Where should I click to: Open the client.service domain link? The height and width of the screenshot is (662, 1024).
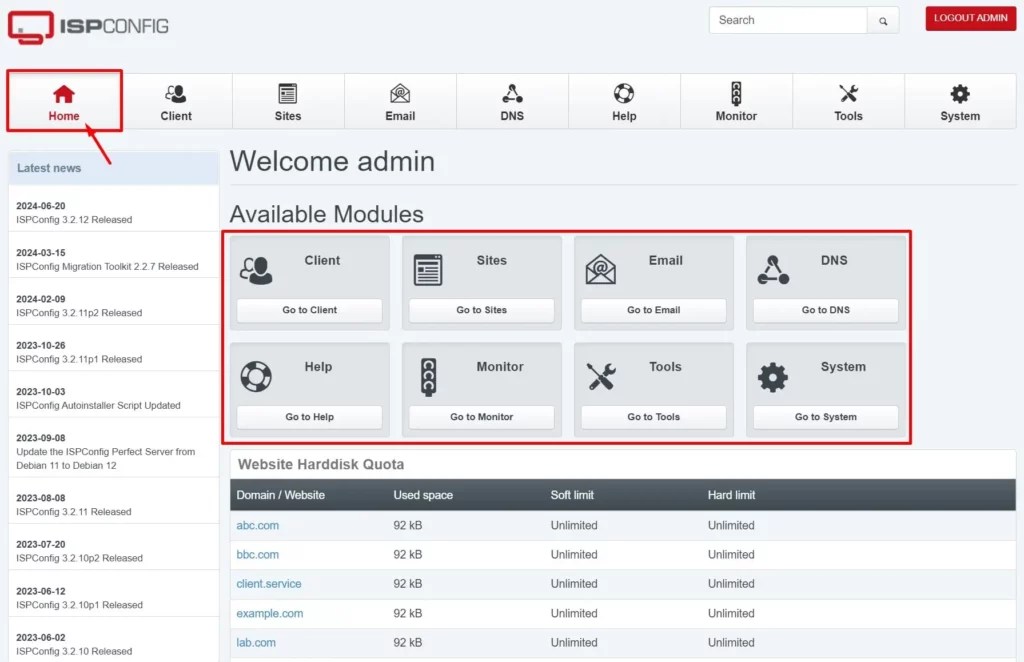(268, 584)
